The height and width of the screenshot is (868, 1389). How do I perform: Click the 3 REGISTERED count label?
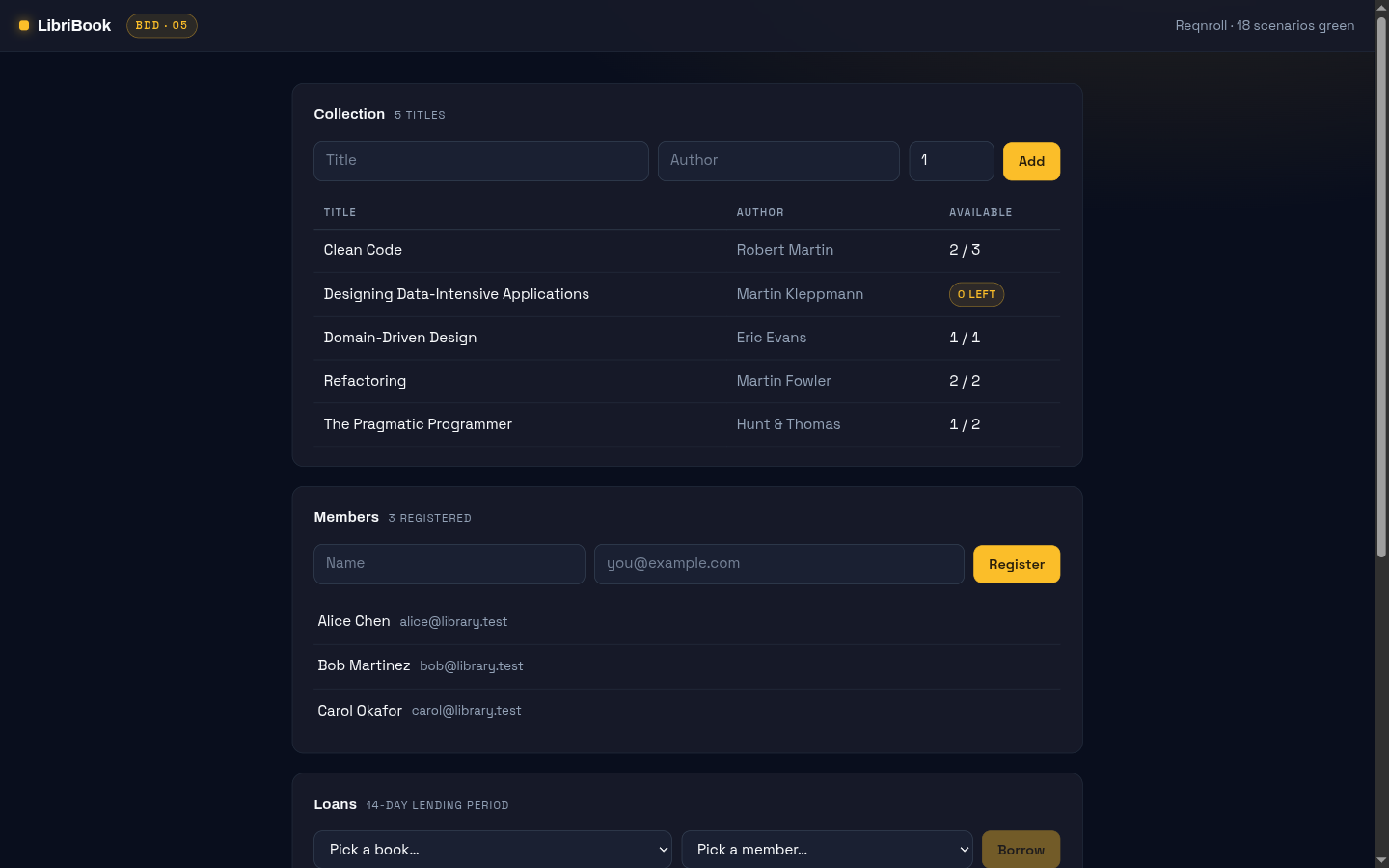(430, 518)
